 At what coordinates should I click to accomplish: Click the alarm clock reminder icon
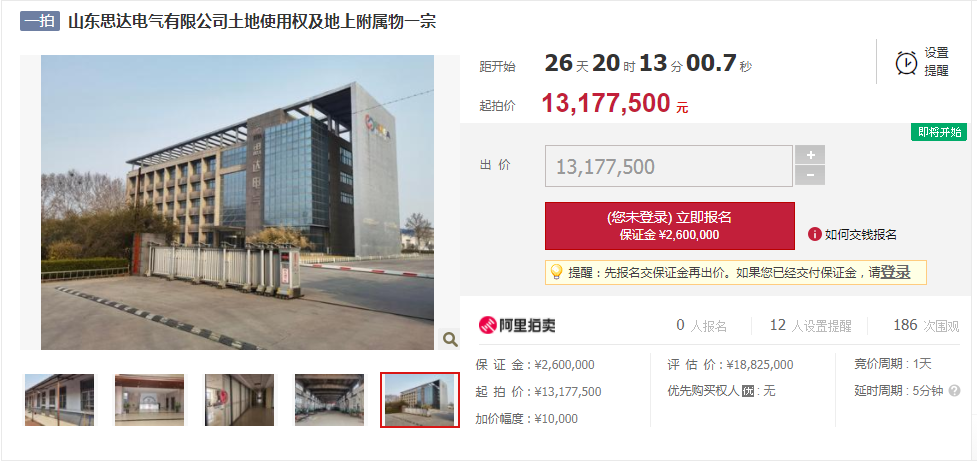(x=906, y=63)
